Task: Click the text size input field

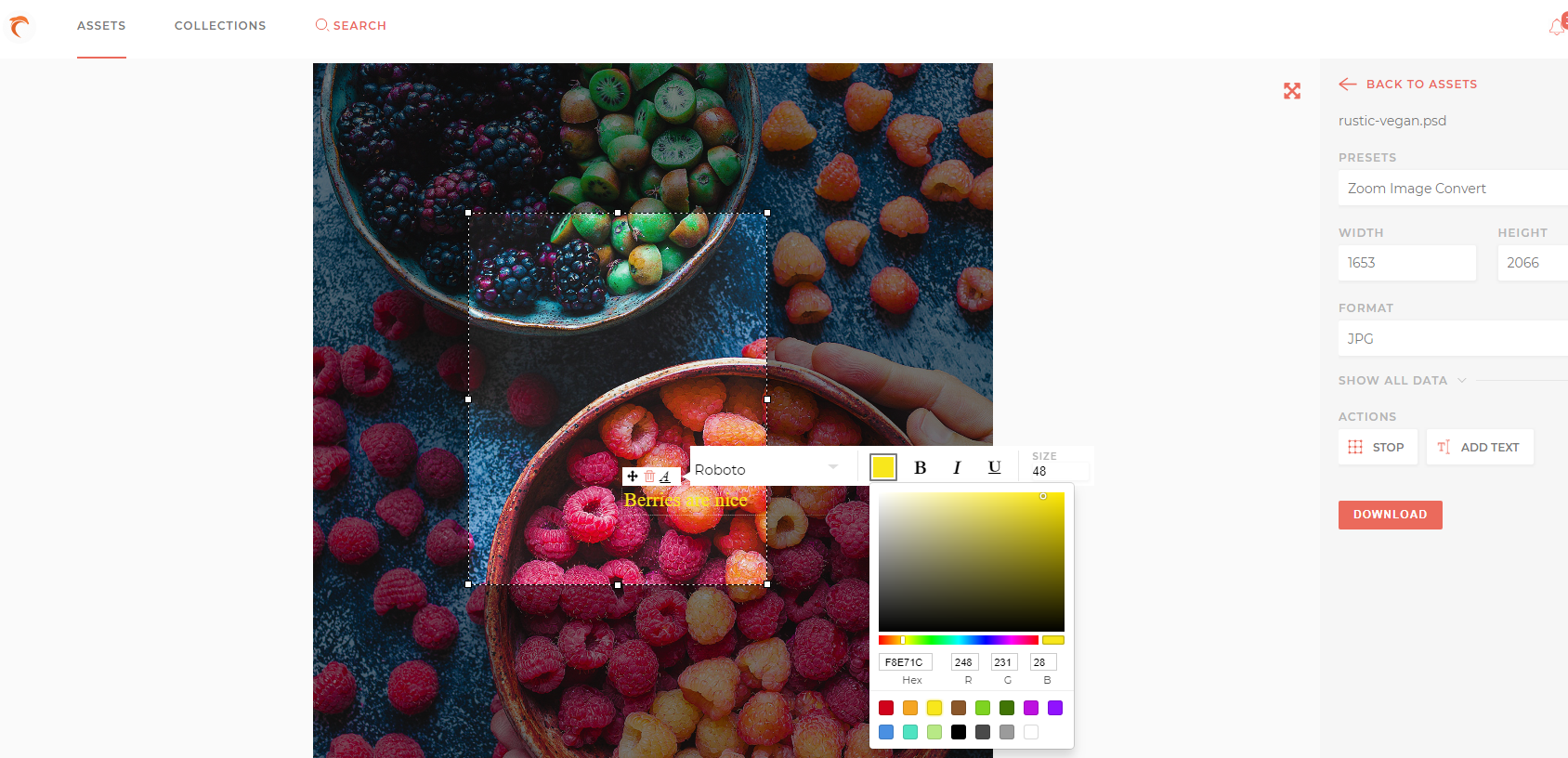Action: (1060, 471)
